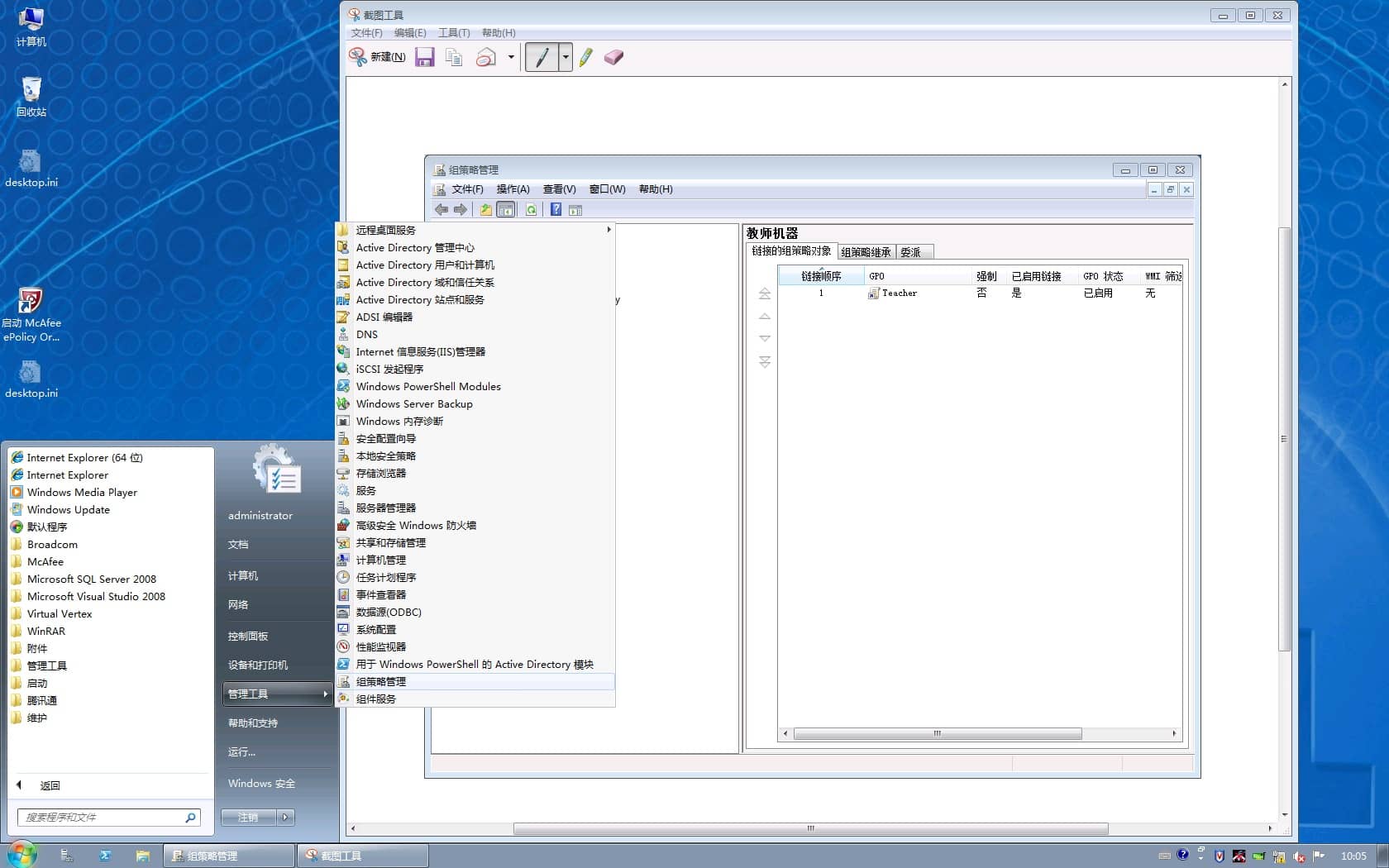Select the pink eraser tool
This screenshot has width=1389, height=868.
click(x=613, y=57)
